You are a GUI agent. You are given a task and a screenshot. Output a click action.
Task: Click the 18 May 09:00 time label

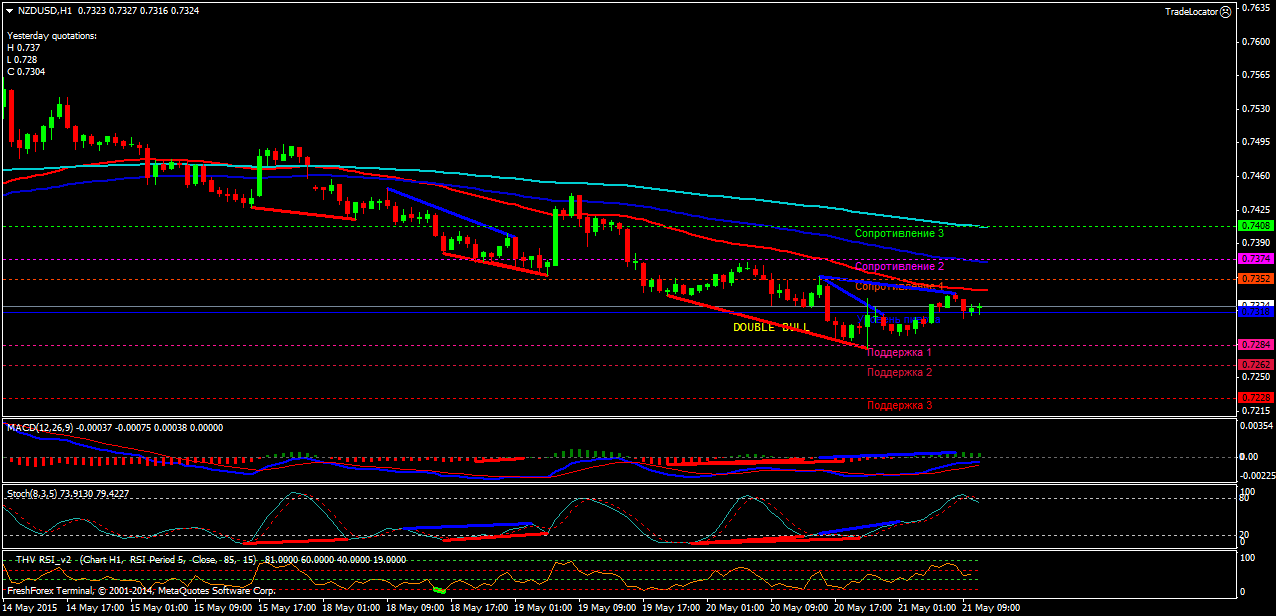pos(415,607)
